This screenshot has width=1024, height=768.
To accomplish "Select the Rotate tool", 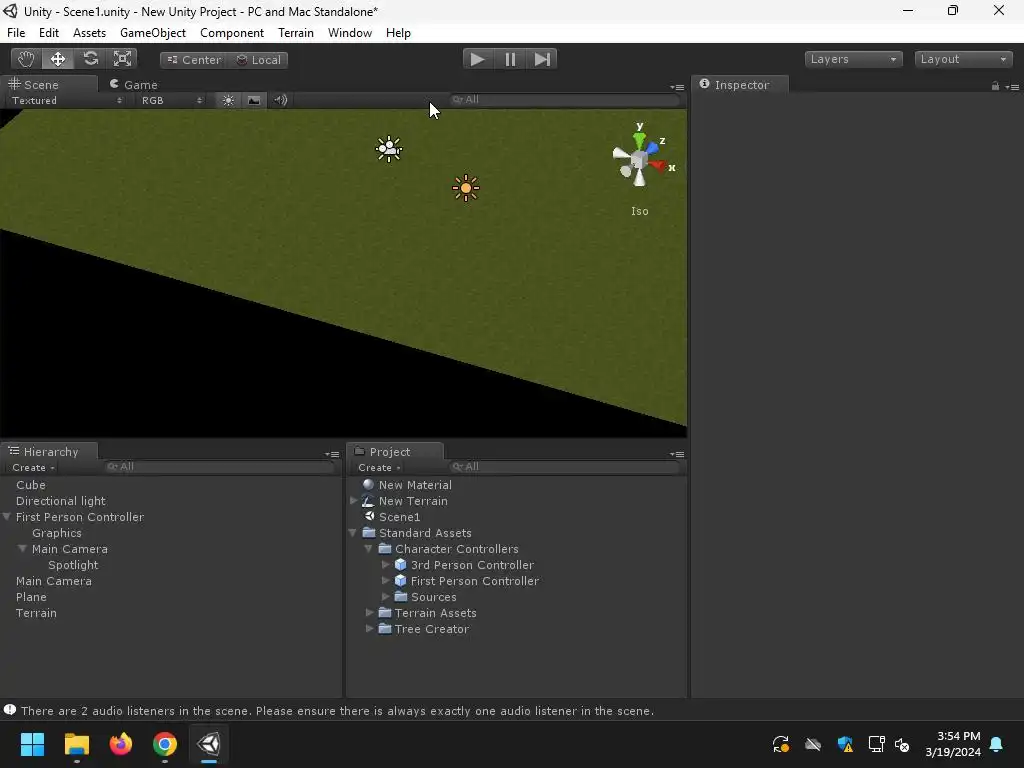I will point(90,59).
